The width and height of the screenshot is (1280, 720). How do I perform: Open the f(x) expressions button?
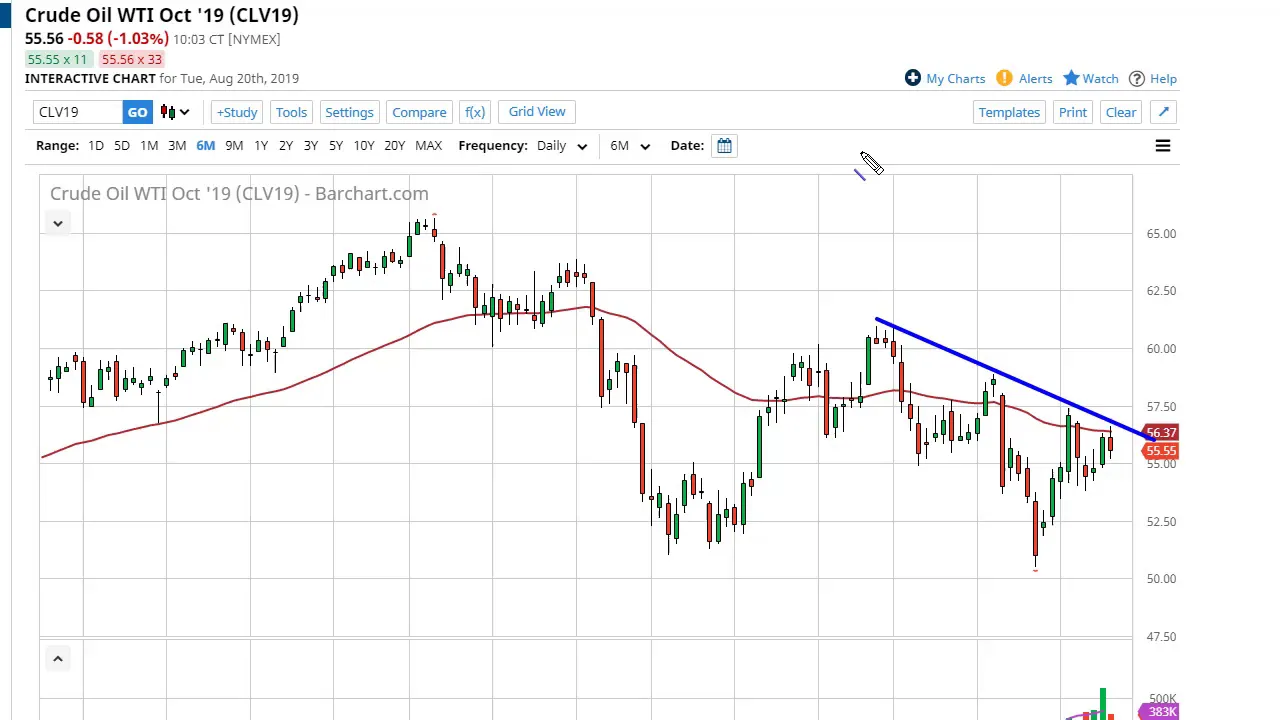coord(475,112)
